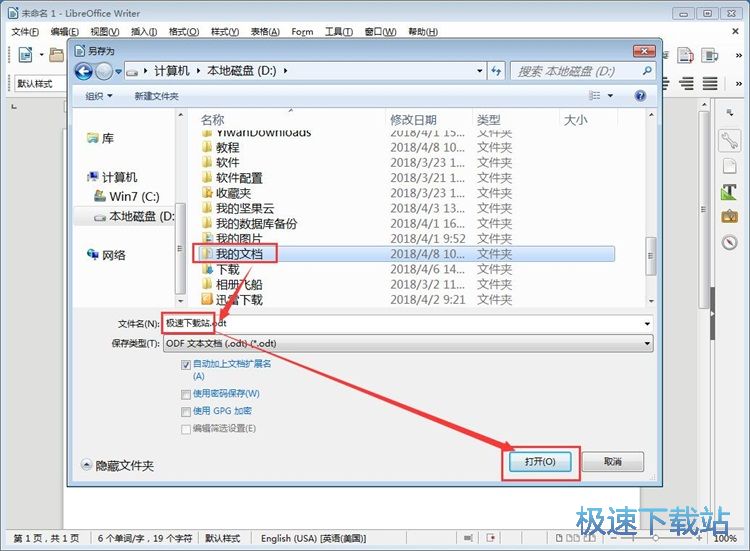Viewport: 750px width, 551px height.
Task: Click the New Document icon in Writer toolbar
Action: coord(25,55)
